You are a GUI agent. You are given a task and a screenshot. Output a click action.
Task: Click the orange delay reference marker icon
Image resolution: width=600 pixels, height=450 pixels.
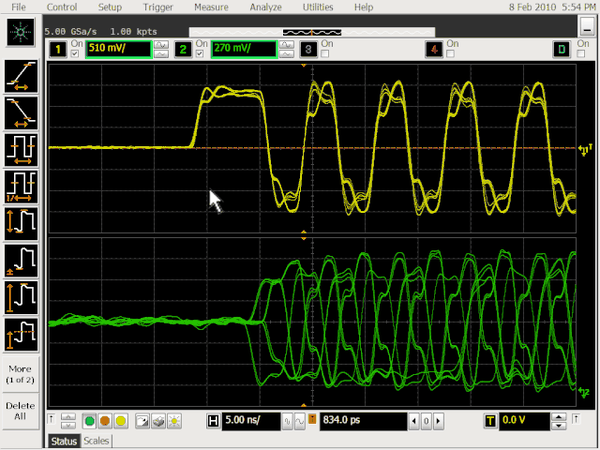tap(312, 419)
